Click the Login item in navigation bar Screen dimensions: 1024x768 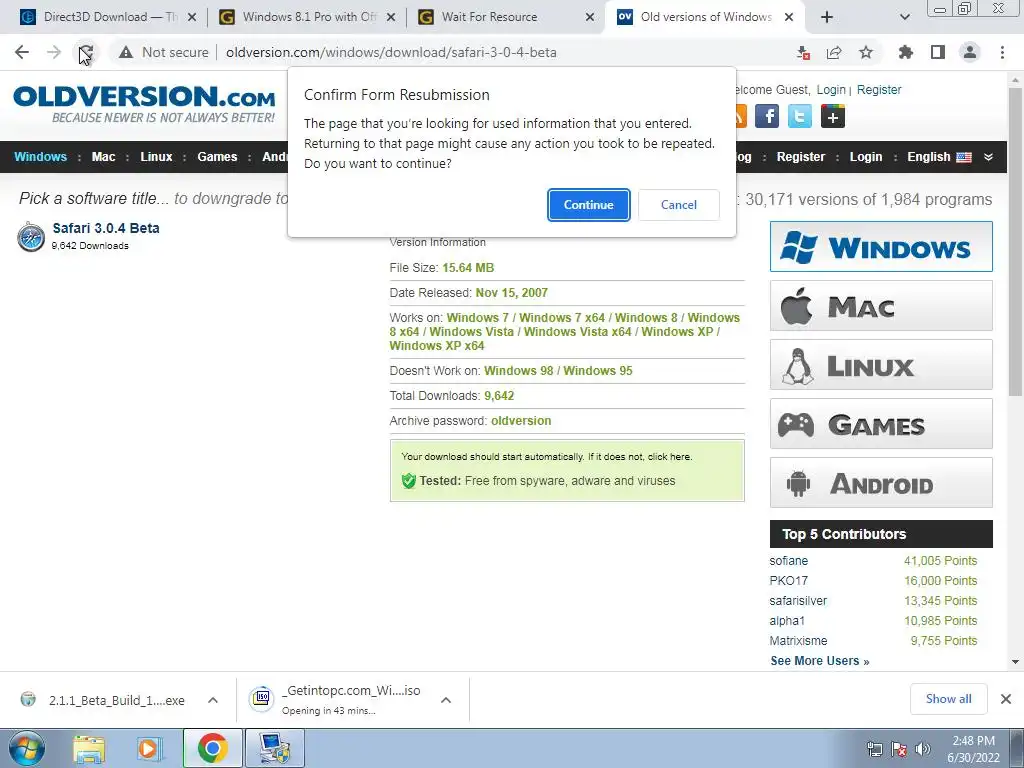865,157
